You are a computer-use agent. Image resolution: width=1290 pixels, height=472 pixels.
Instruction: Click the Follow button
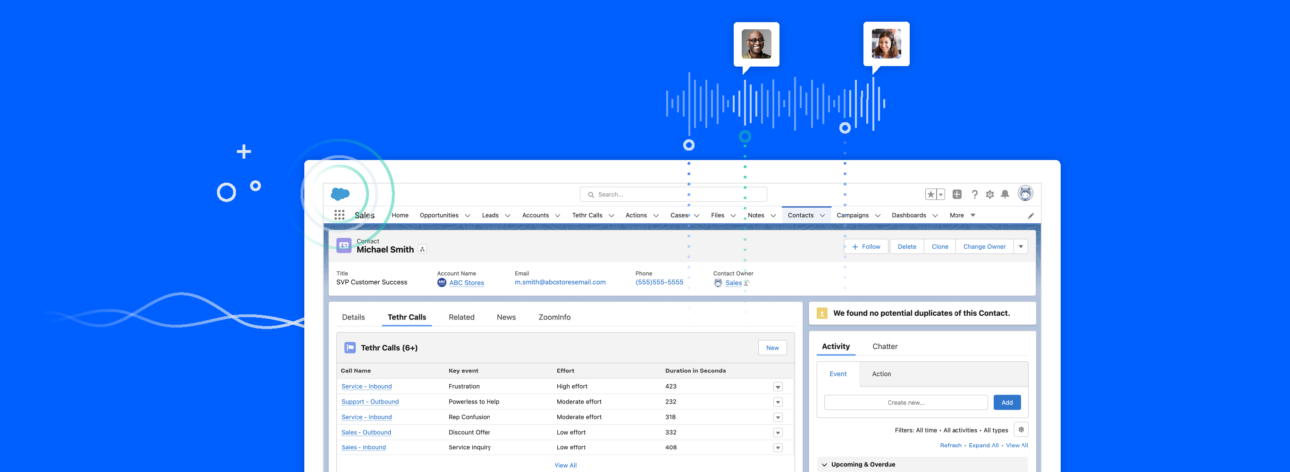pyautogui.click(x=866, y=246)
